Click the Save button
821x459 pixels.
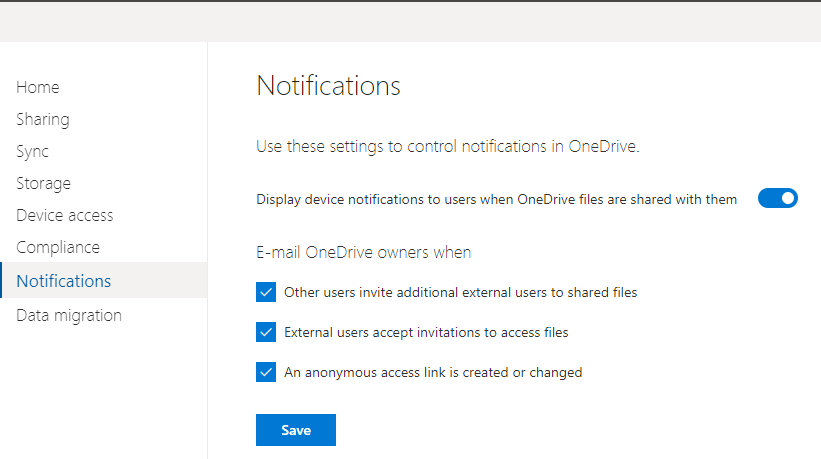tap(296, 430)
